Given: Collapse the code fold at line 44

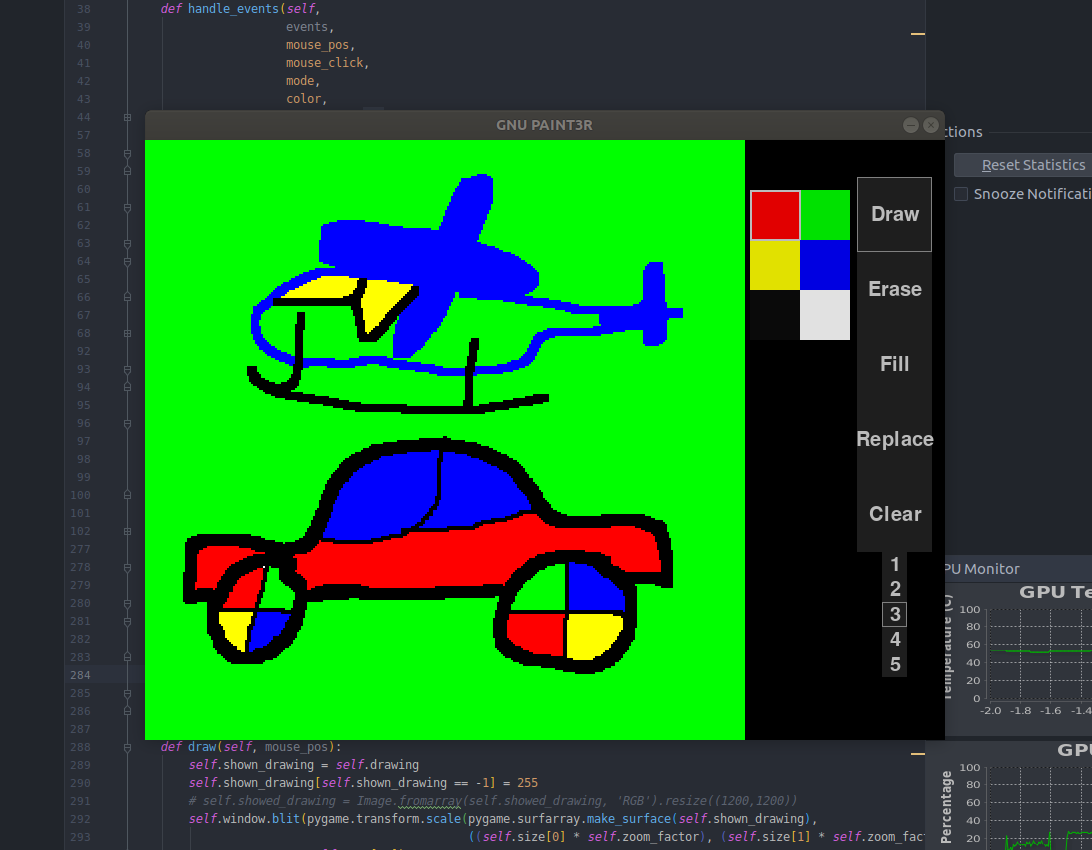Looking at the screenshot, I should point(126,116).
